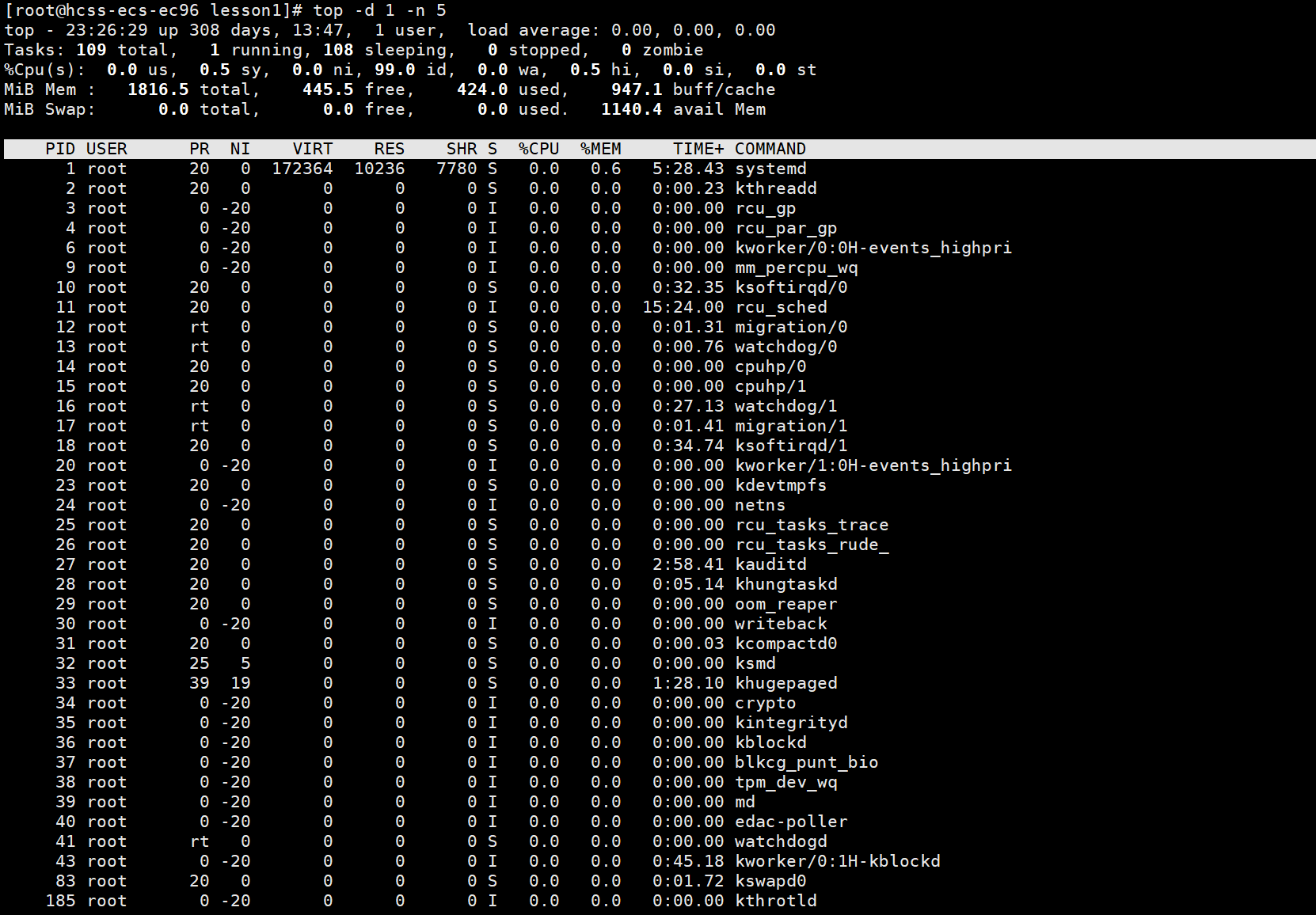Select total memory value 1816.5

(x=158, y=89)
